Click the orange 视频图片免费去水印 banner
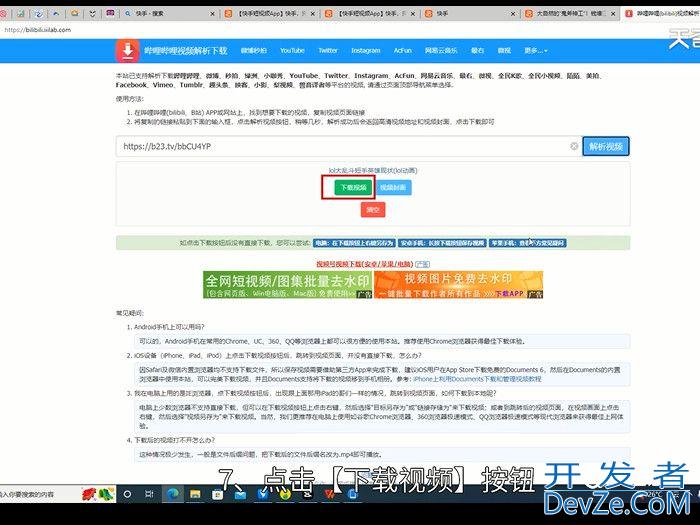 coord(458,285)
